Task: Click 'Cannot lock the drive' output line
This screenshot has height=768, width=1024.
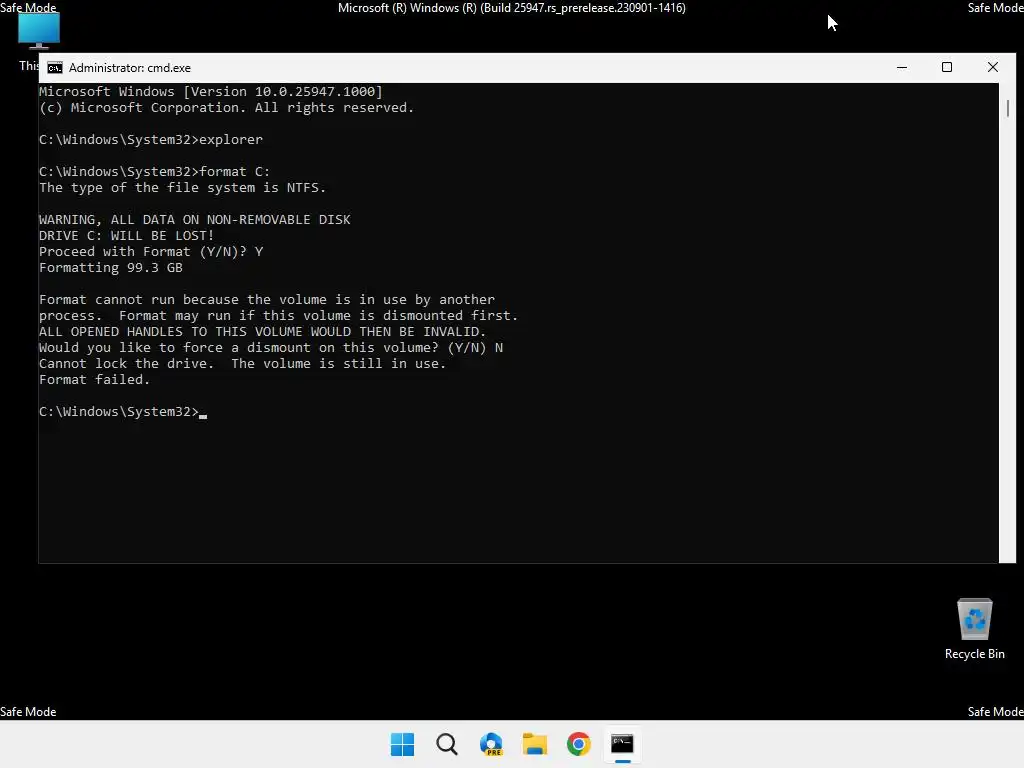Action: (242, 364)
